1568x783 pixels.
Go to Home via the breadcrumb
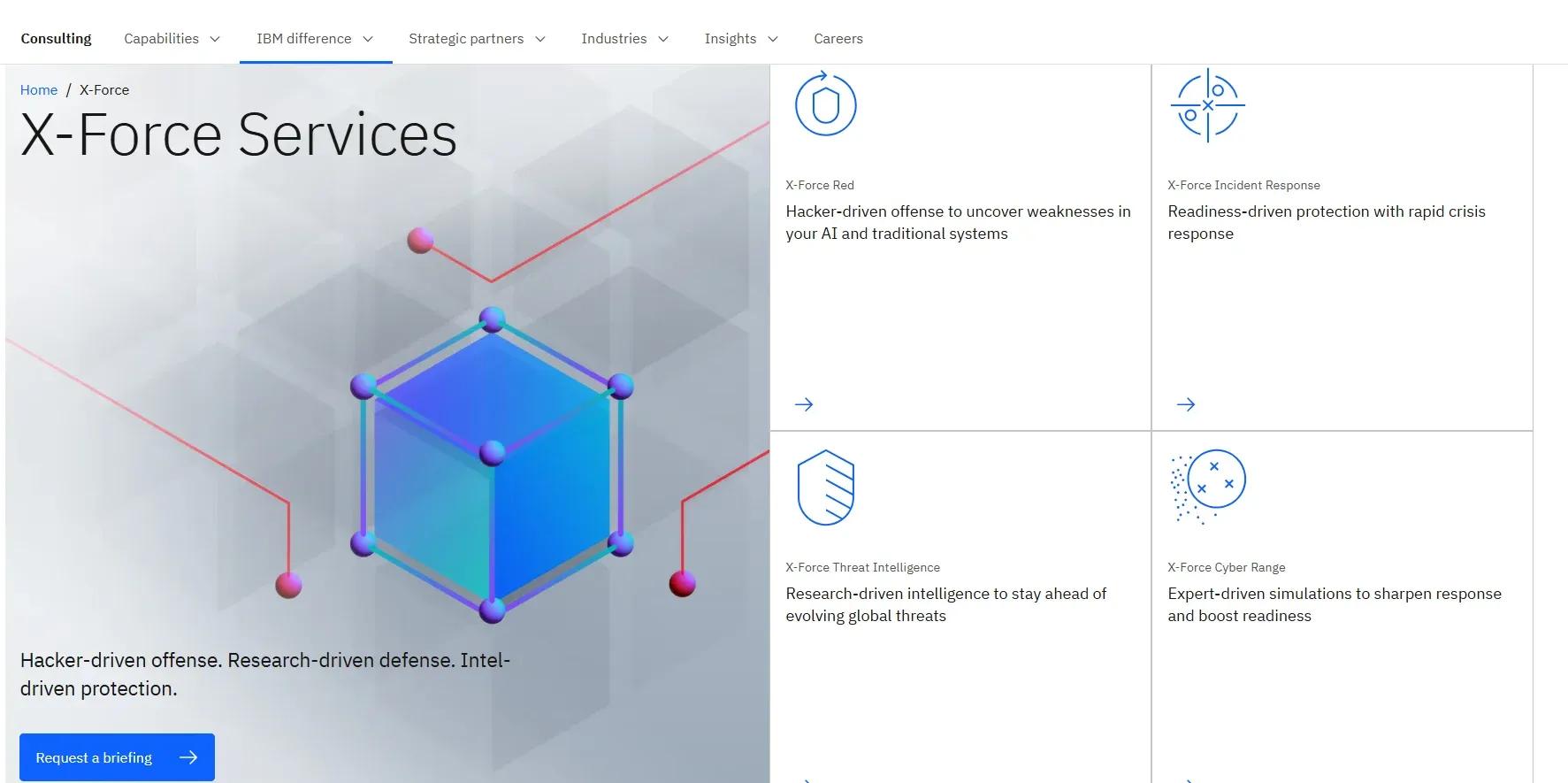pyautogui.click(x=39, y=90)
